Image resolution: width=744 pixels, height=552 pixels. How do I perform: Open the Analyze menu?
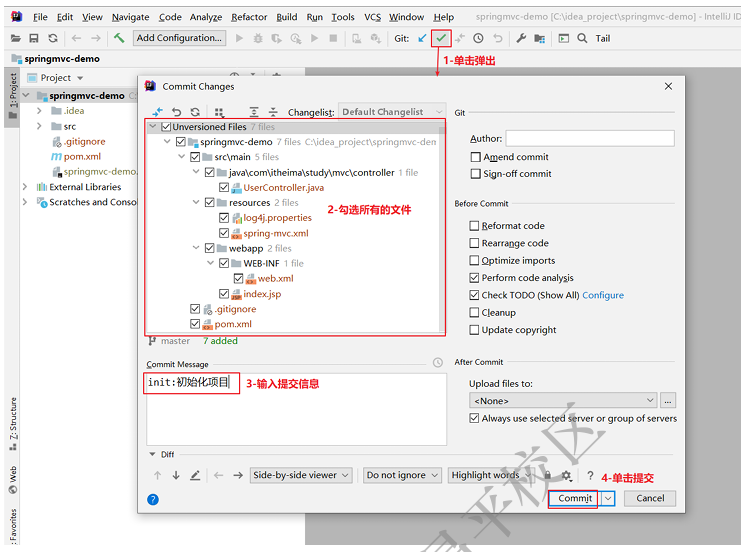pyautogui.click(x=206, y=17)
